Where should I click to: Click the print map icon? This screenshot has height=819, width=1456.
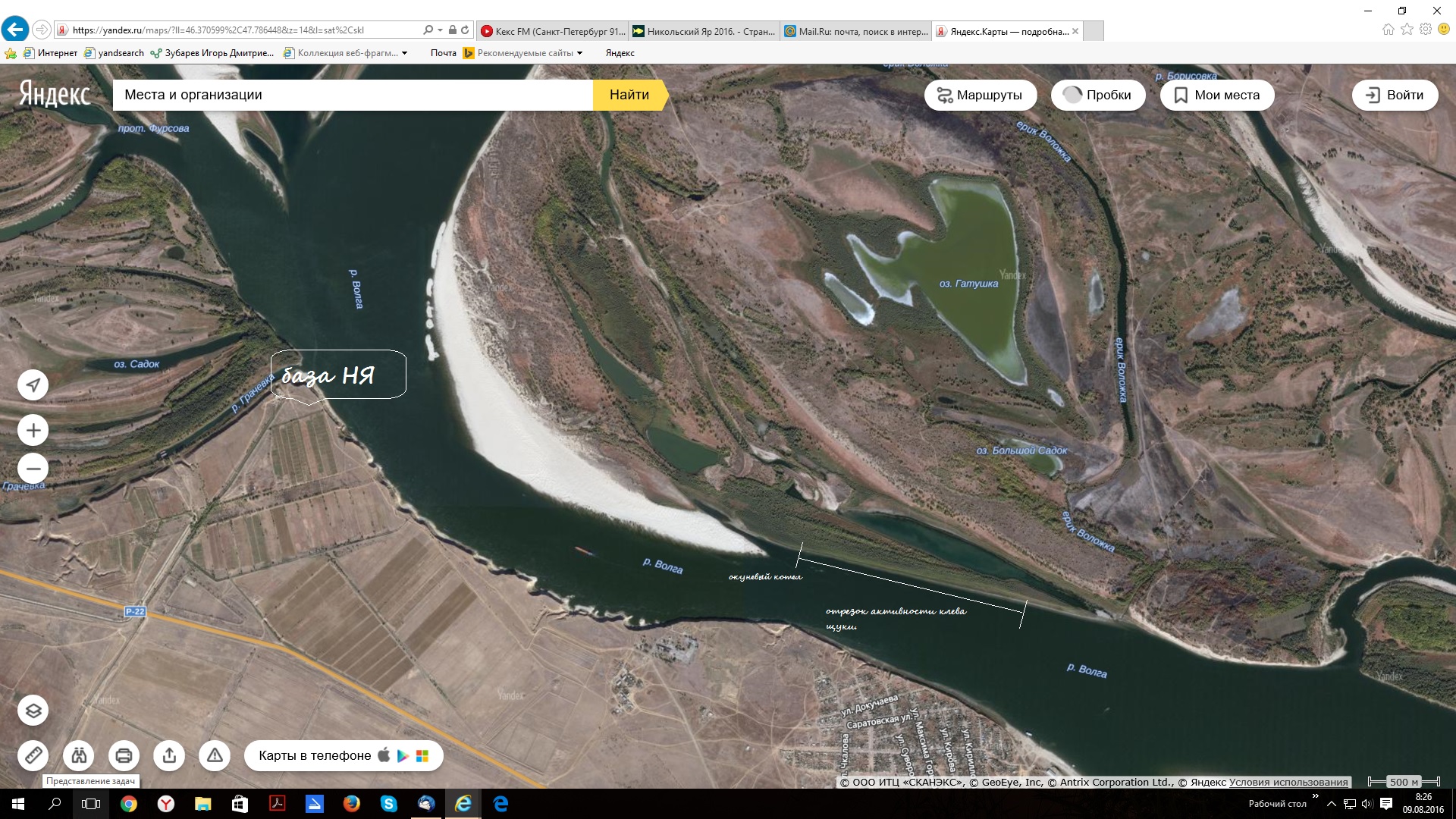point(124,755)
